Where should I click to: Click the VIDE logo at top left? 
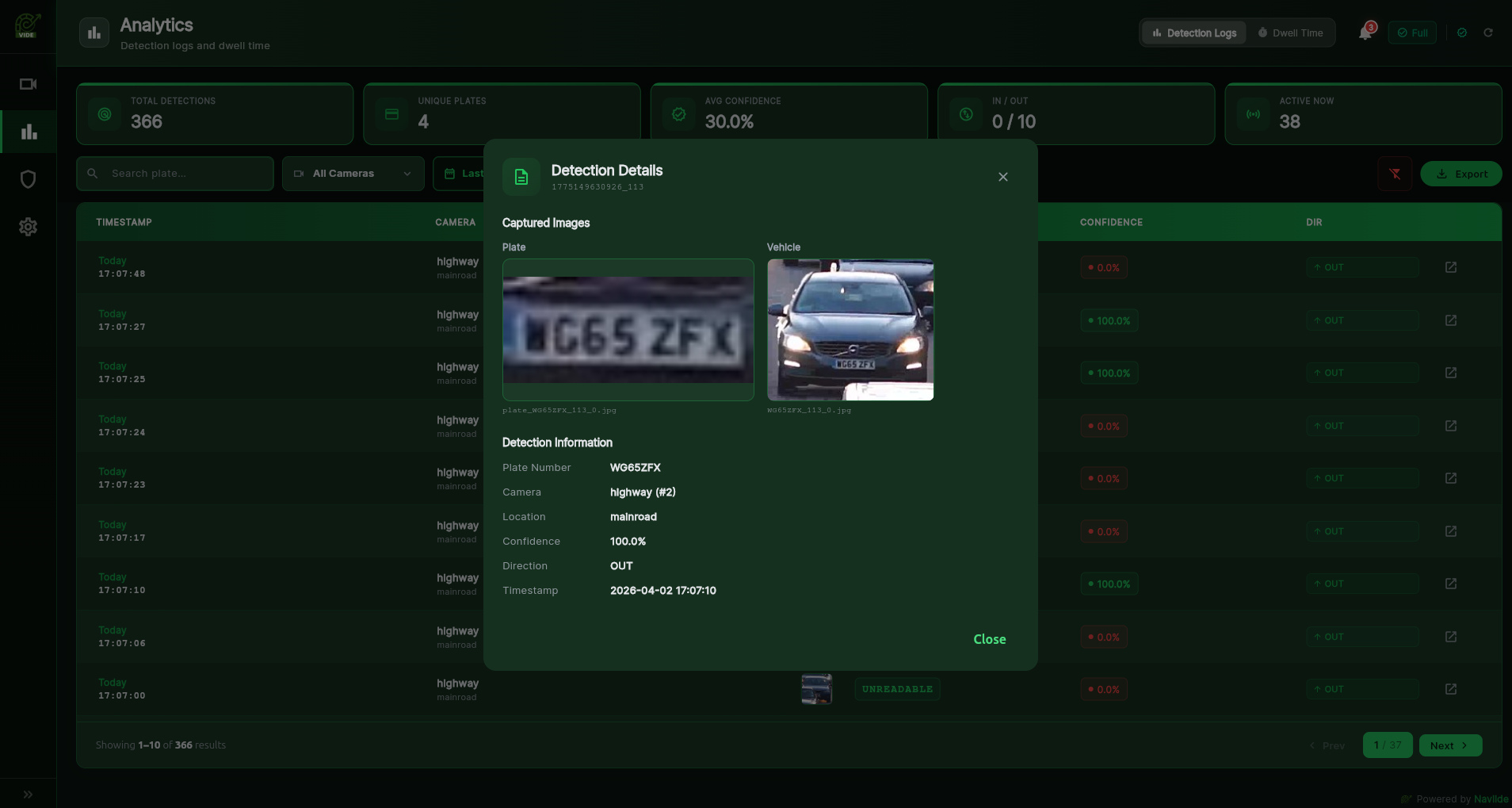[x=28, y=26]
